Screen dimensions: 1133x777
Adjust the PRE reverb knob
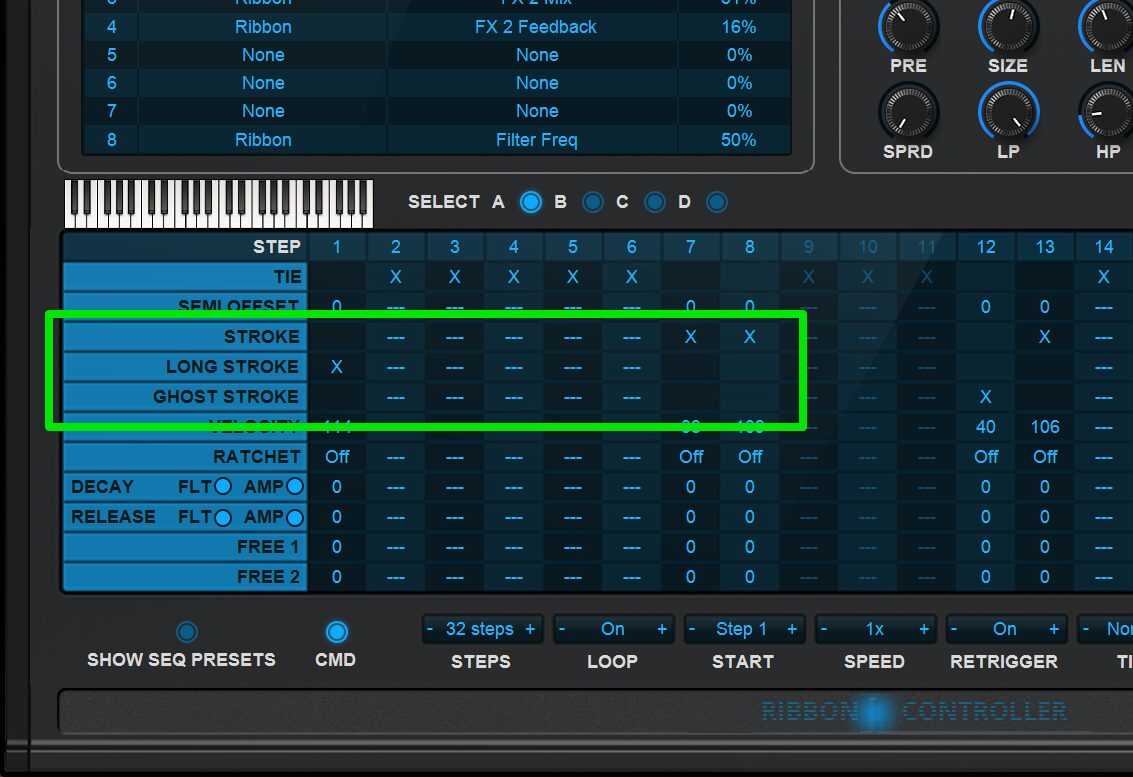click(x=908, y=25)
